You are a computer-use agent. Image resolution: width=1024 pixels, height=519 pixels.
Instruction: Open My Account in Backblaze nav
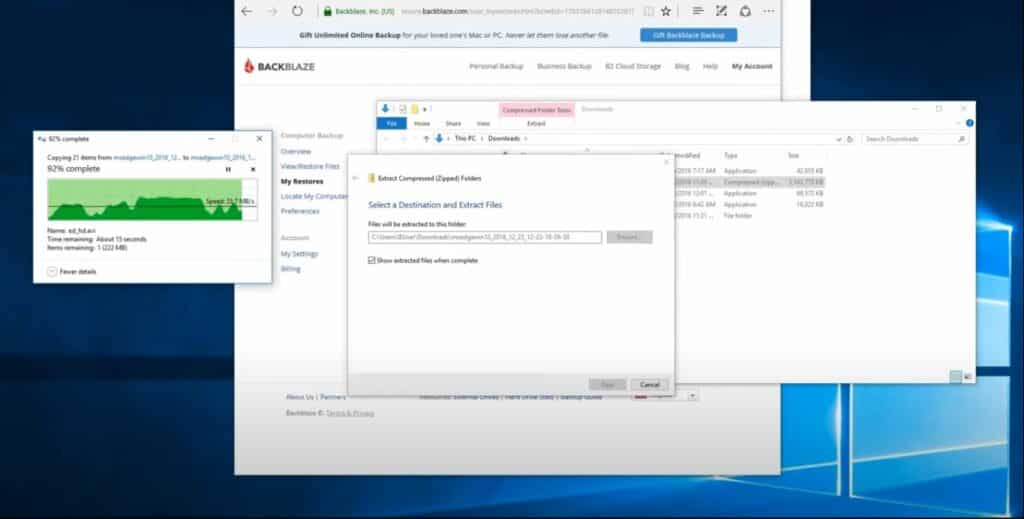coord(752,66)
